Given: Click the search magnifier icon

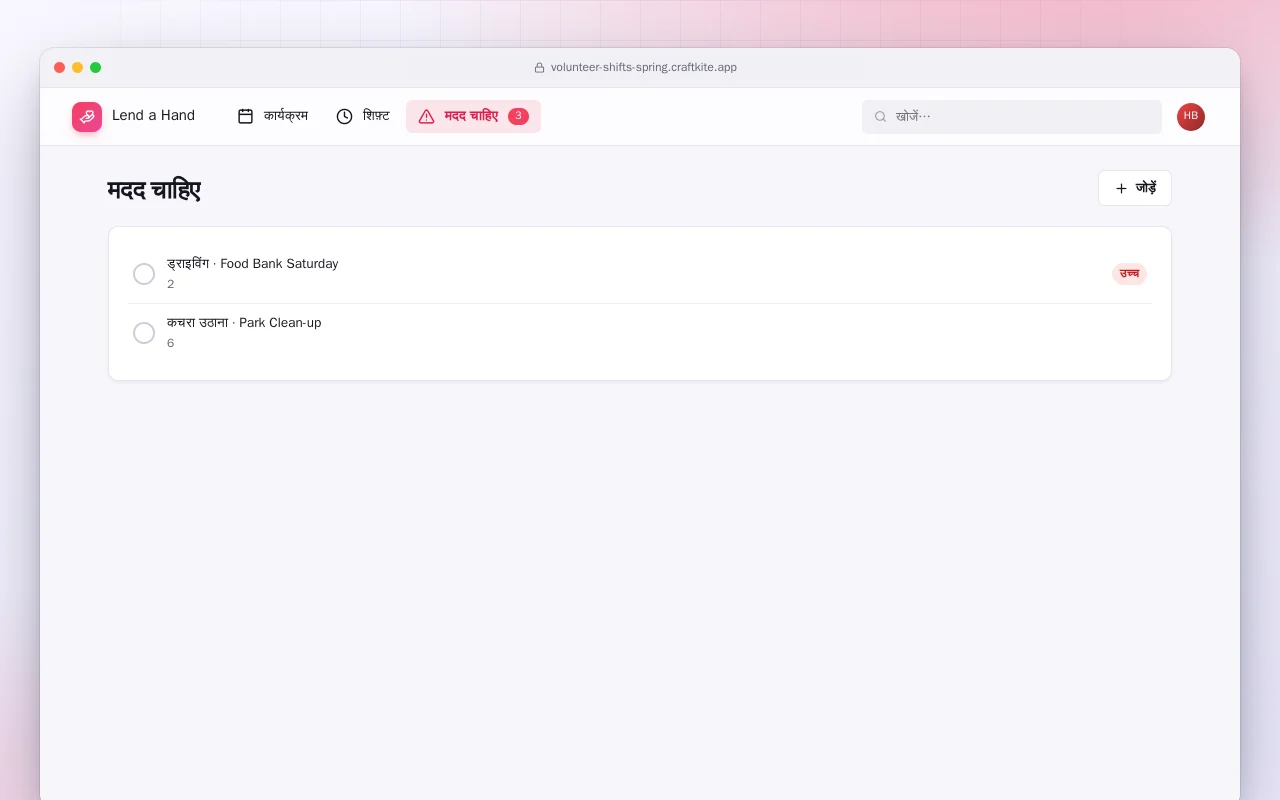Looking at the screenshot, I should 880,117.
